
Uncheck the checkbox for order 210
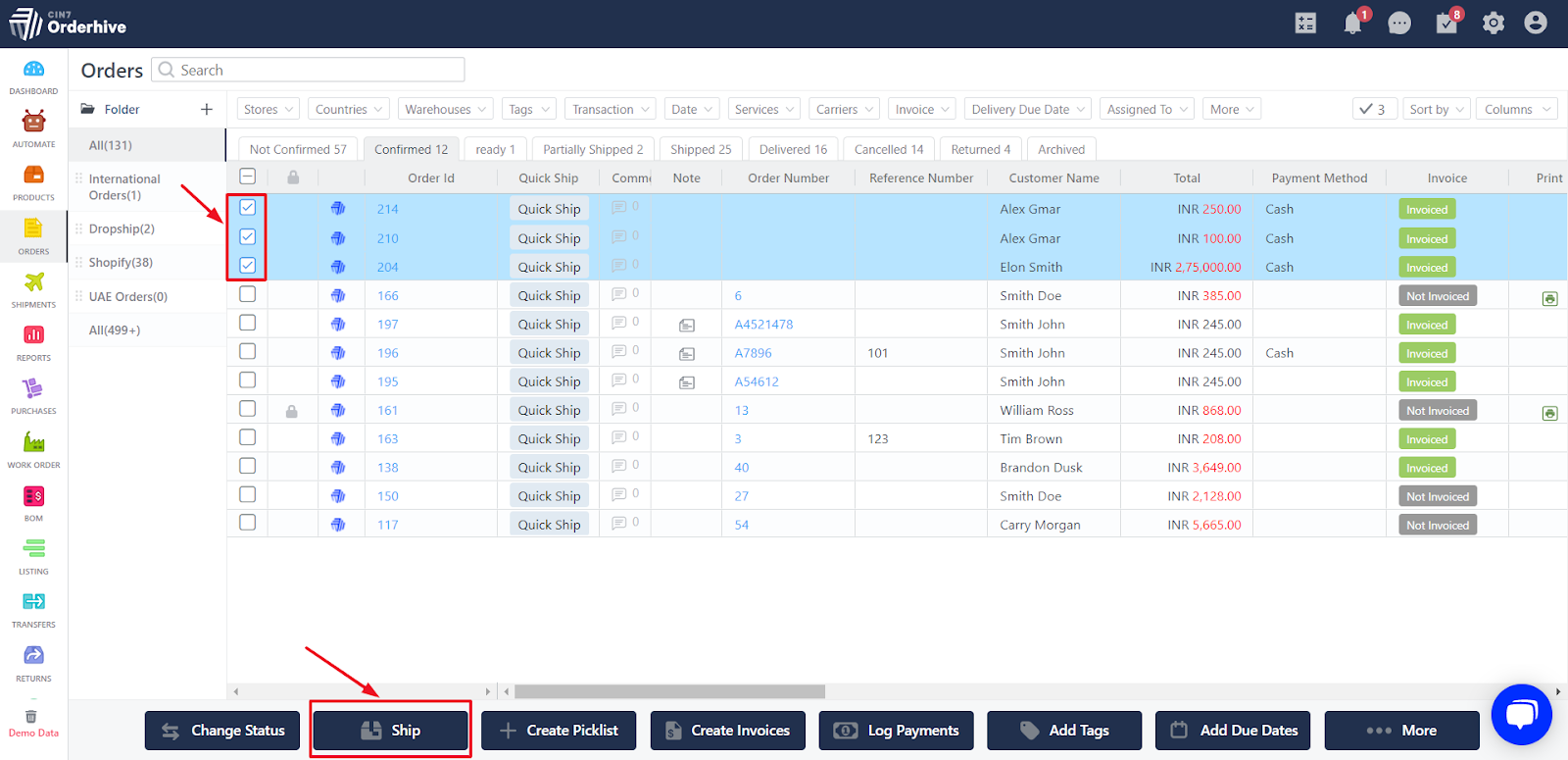[x=248, y=237]
